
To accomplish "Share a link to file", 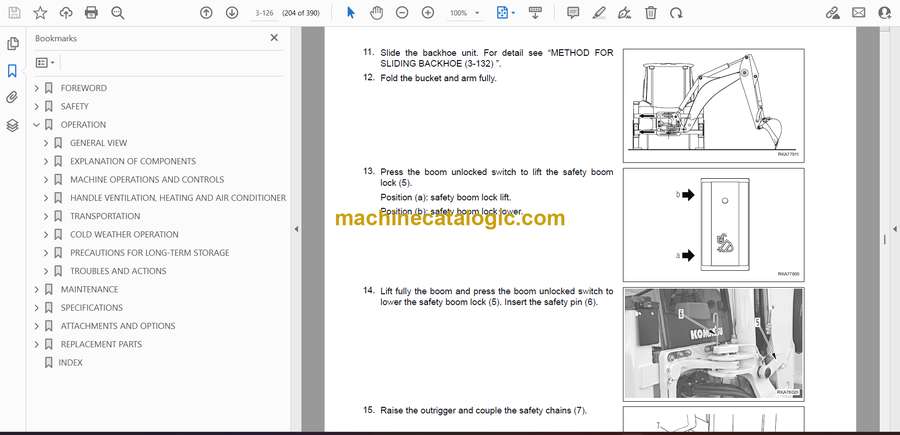I will (x=832, y=13).
